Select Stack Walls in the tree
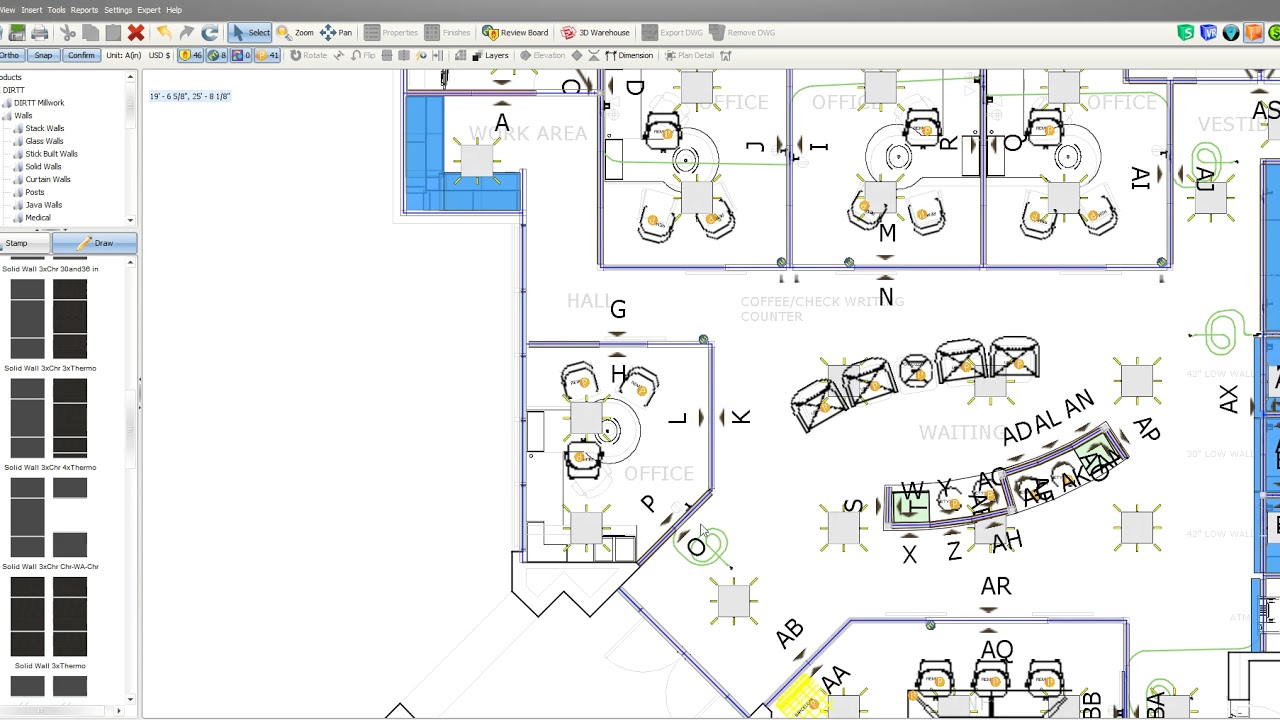This screenshot has height=720, width=1280. [x=44, y=129]
